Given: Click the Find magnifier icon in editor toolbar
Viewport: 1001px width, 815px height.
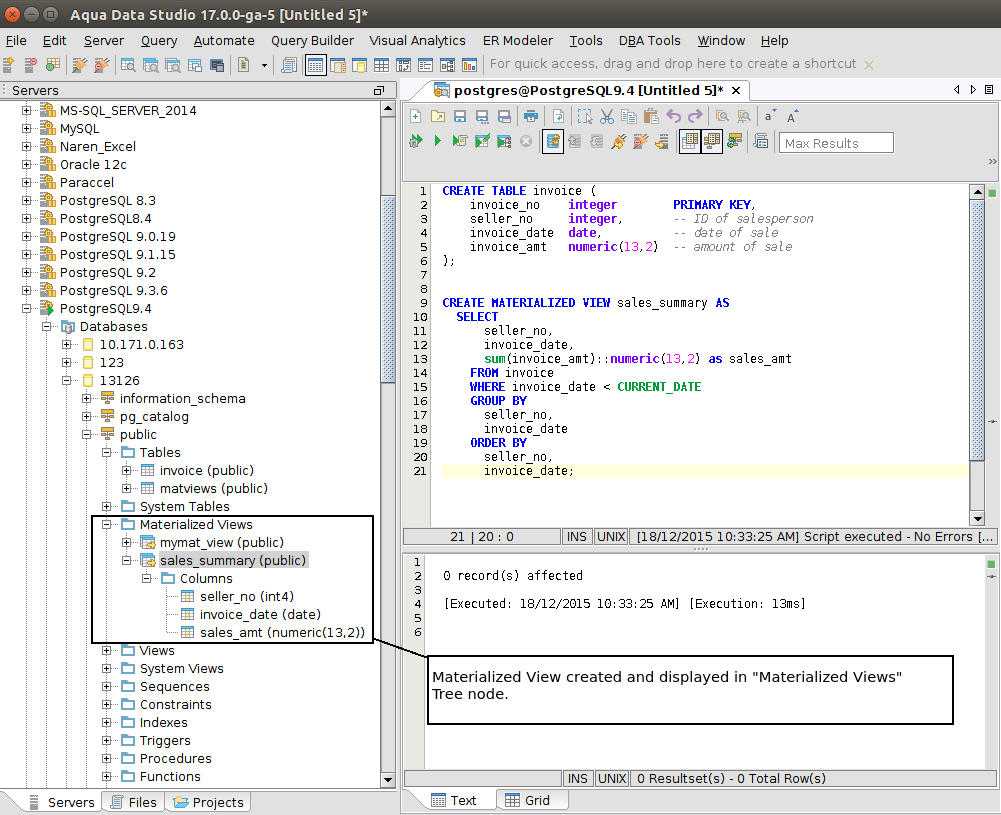Looking at the screenshot, I should [x=722, y=117].
